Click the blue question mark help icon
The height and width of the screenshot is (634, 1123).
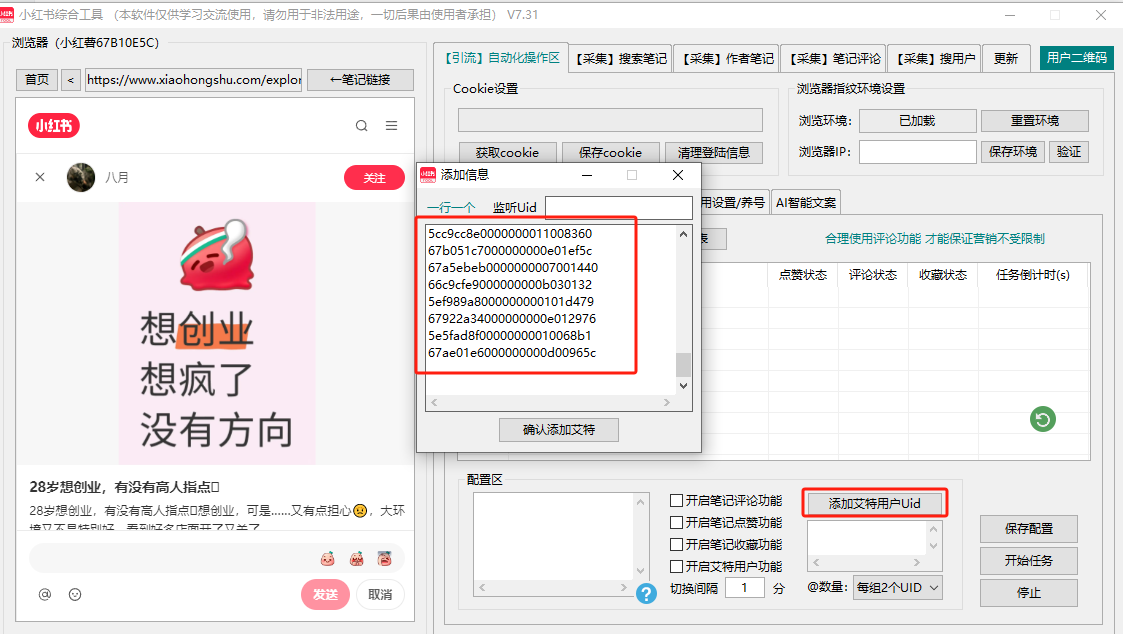(x=647, y=593)
